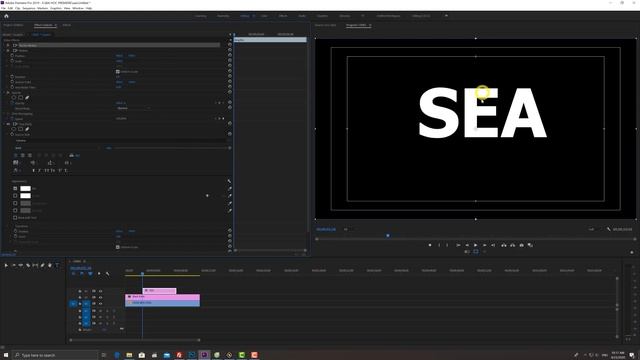Choose free draw bezier mask under Opacity
The height and width of the screenshot is (360, 640).
(x=27, y=98)
